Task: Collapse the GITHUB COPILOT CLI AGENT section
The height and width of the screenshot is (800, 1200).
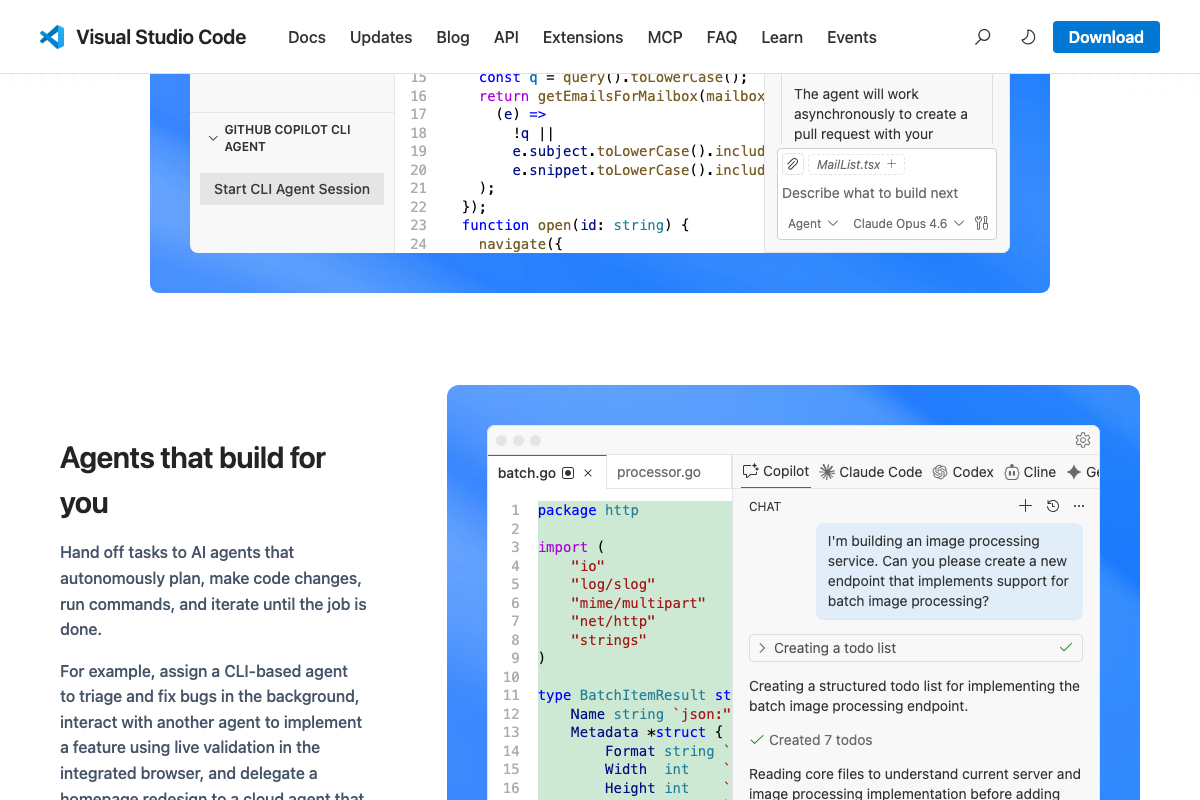Action: (212, 137)
